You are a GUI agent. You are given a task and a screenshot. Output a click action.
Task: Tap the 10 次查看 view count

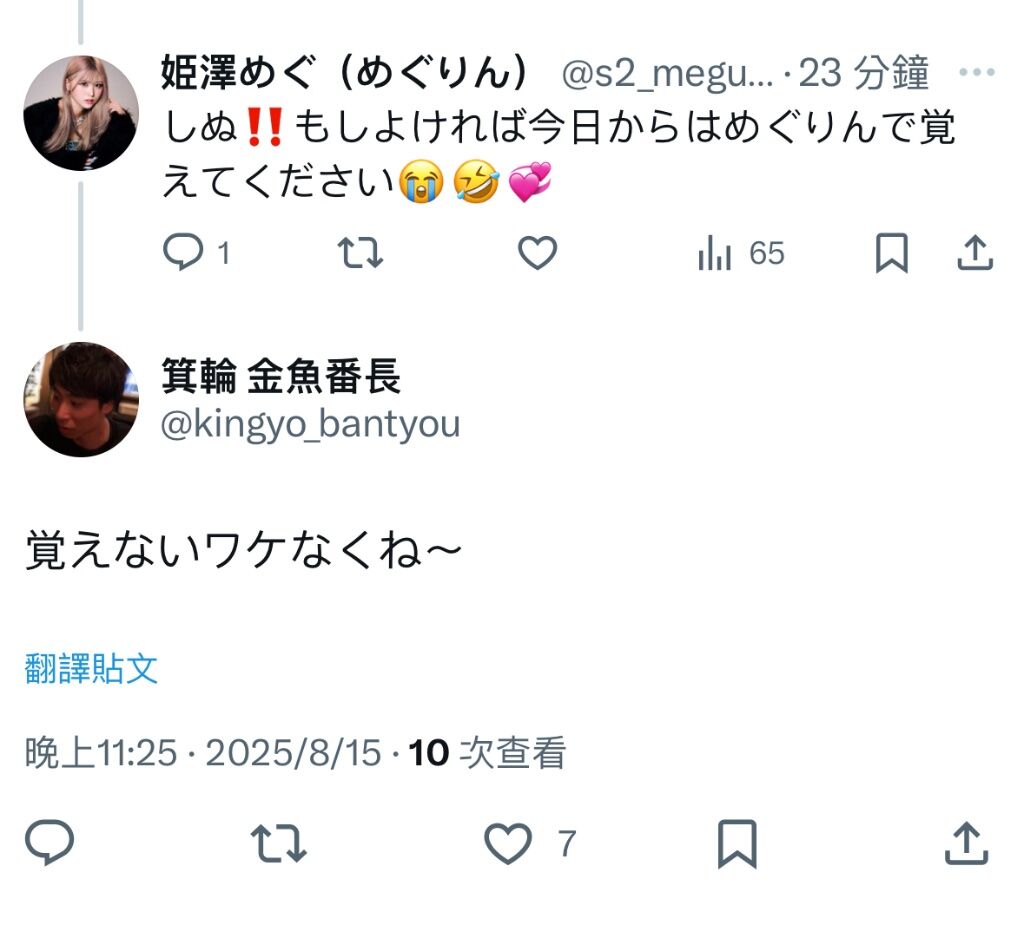(x=488, y=753)
